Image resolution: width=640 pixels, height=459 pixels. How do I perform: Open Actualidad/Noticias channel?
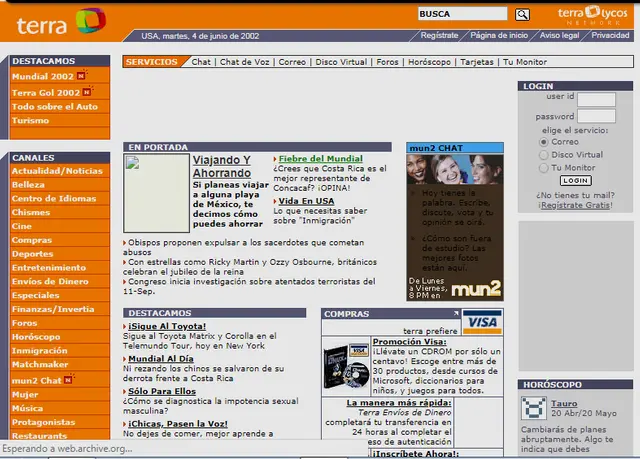pos(60,171)
